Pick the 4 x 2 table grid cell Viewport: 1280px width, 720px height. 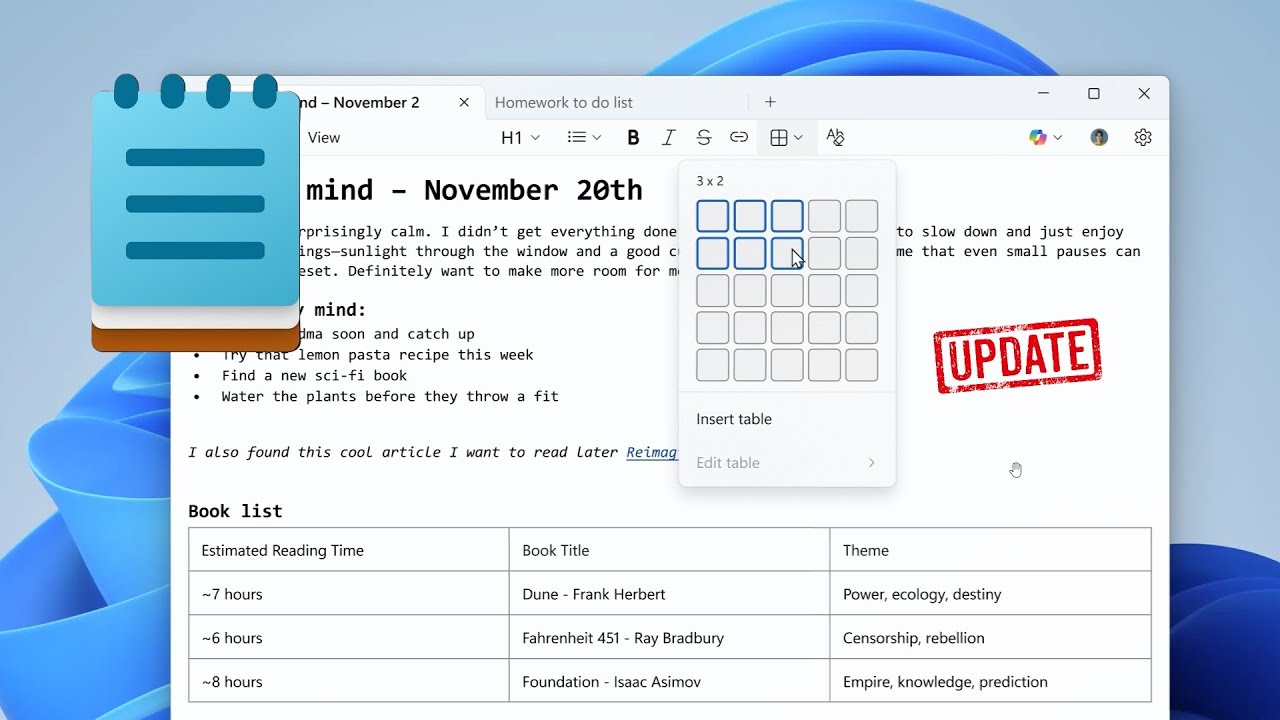[824, 253]
